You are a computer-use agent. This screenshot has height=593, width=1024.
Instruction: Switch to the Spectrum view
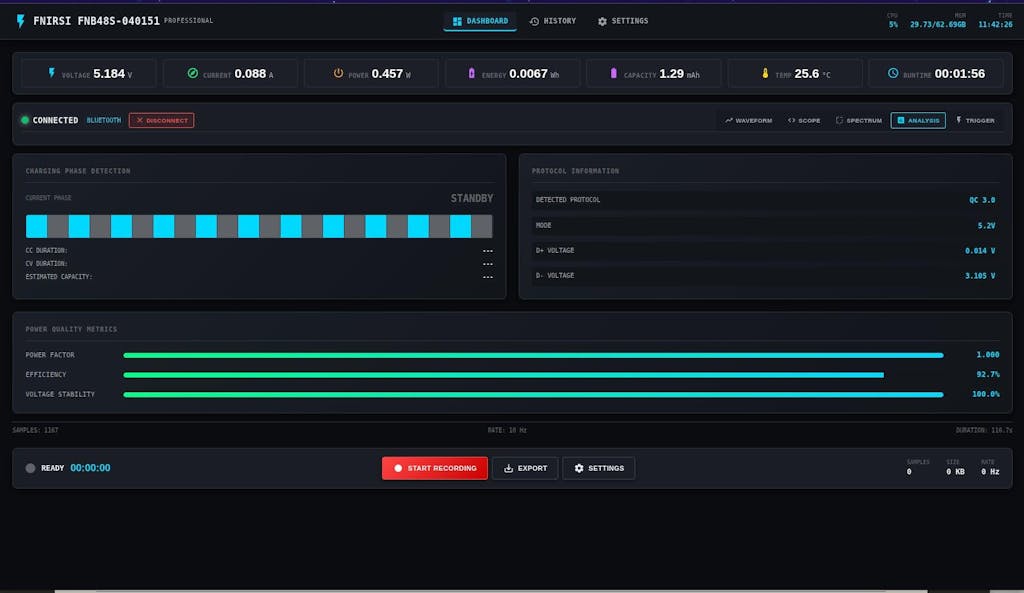(859, 121)
